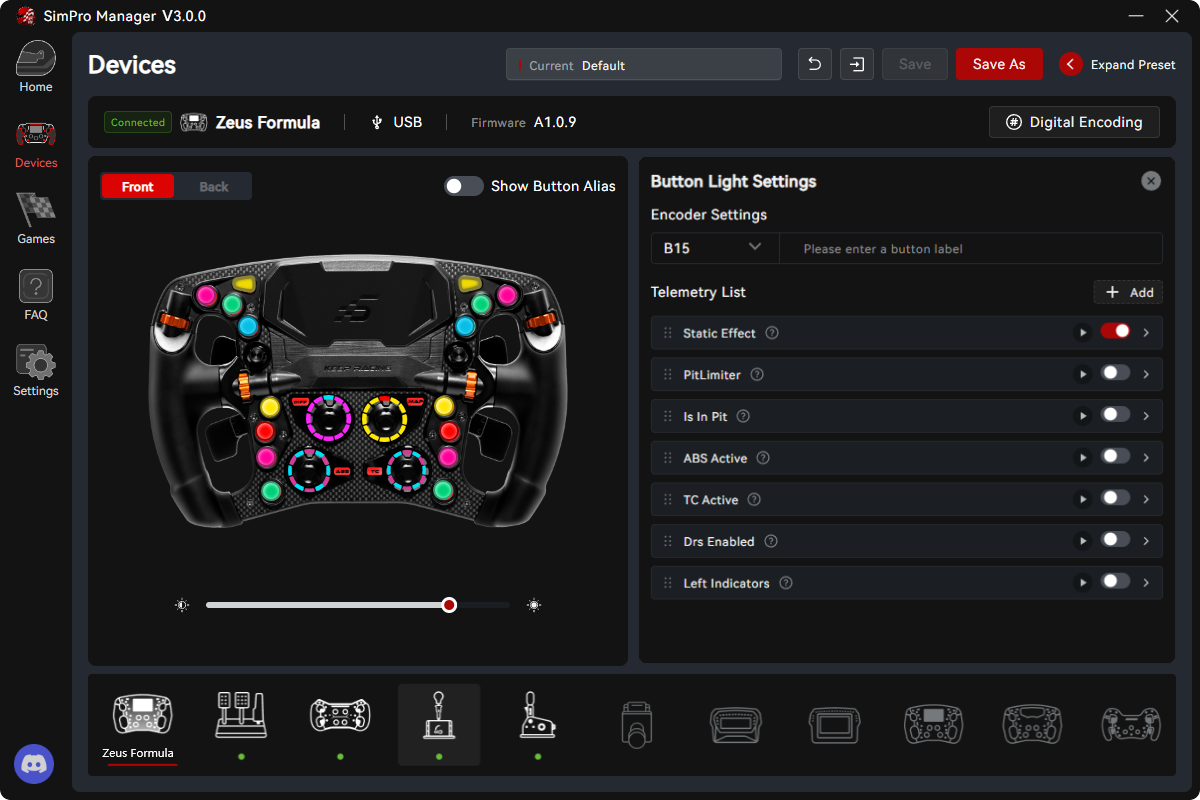Open the B15 encoder dropdown
Viewport: 1200px width, 800px height.
pos(714,248)
